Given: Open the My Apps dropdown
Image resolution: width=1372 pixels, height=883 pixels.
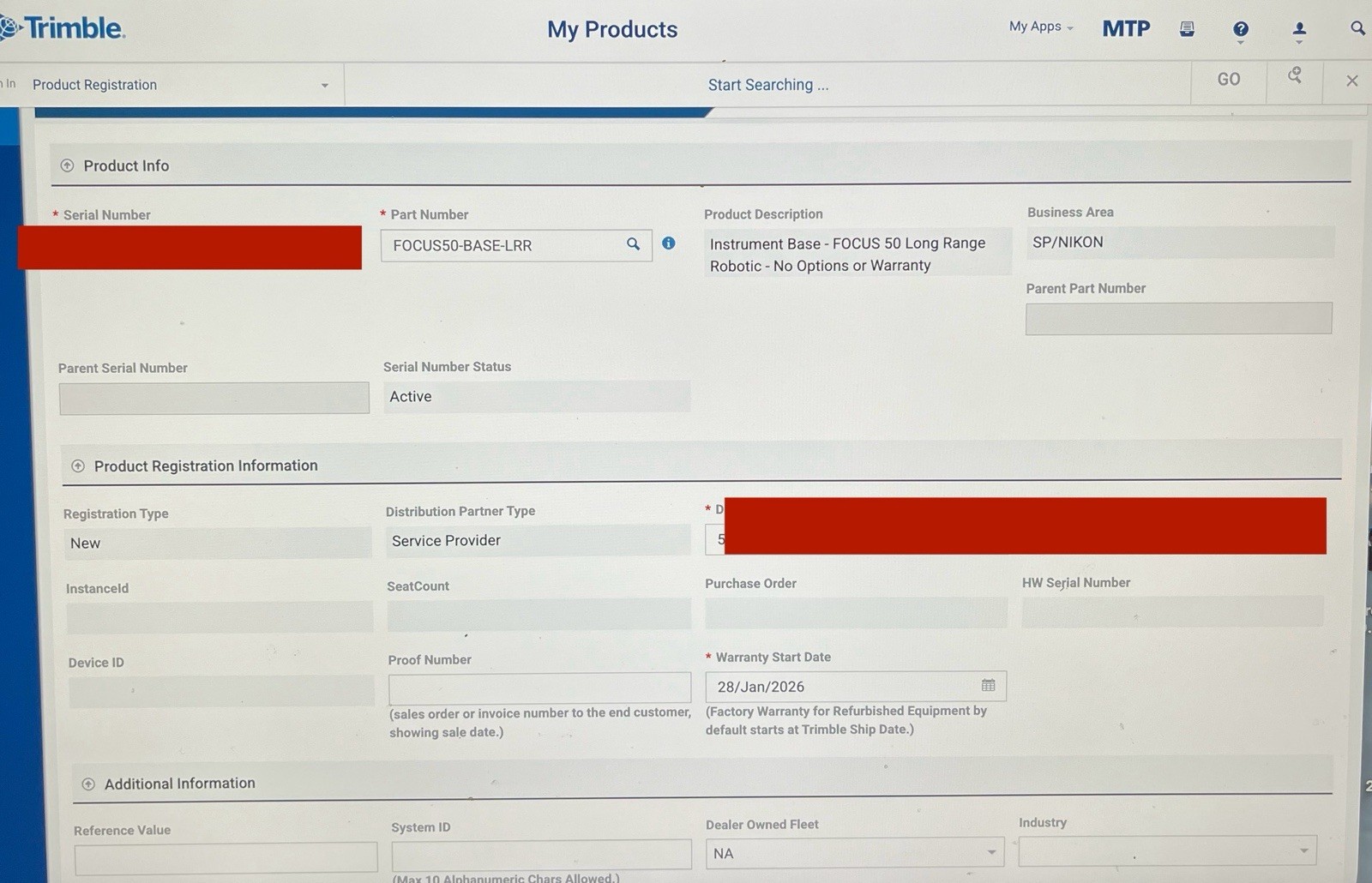Looking at the screenshot, I should point(1040,27).
